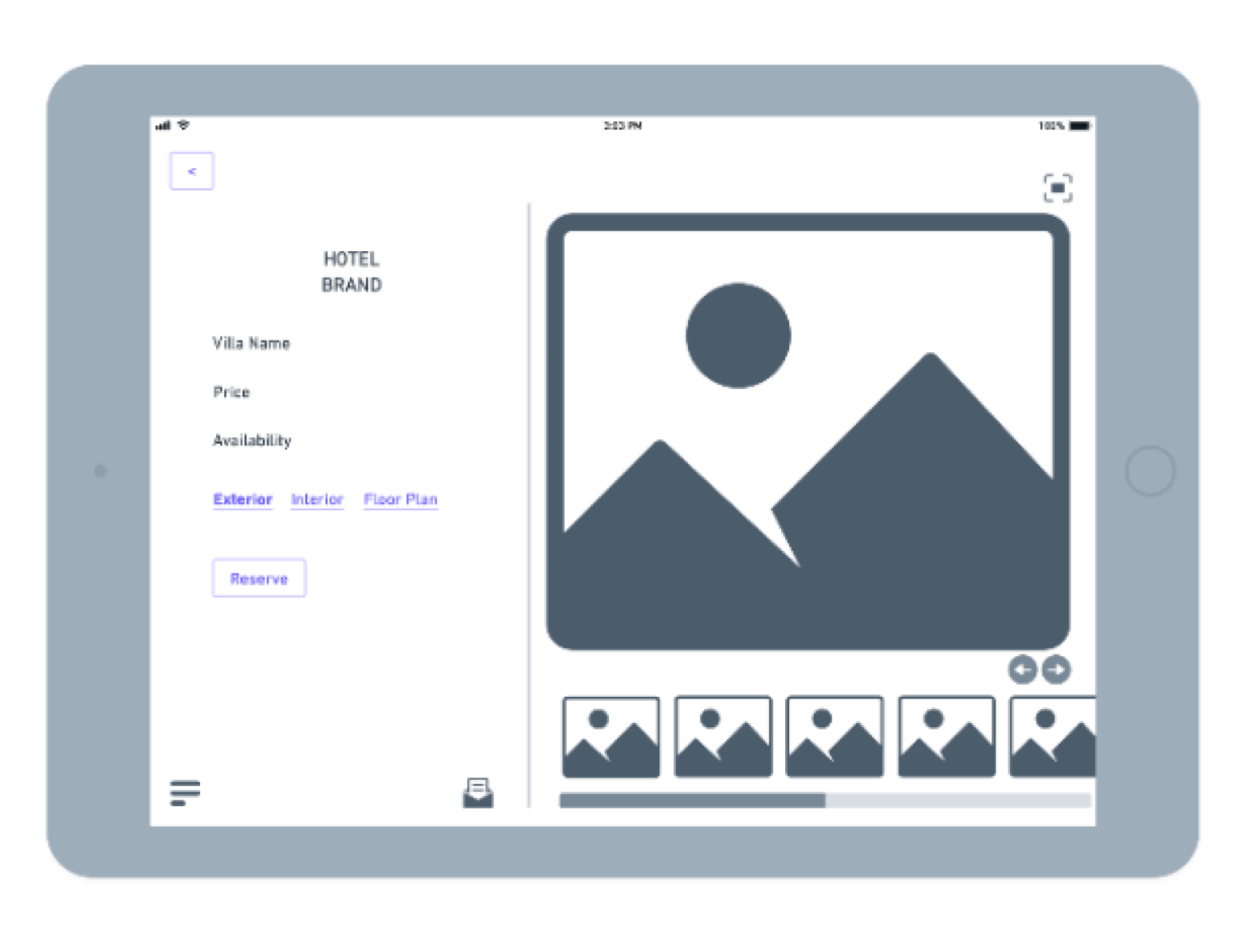Tap the battery indicator icon
Screen dimensions: 1242x952
[x=1079, y=126]
